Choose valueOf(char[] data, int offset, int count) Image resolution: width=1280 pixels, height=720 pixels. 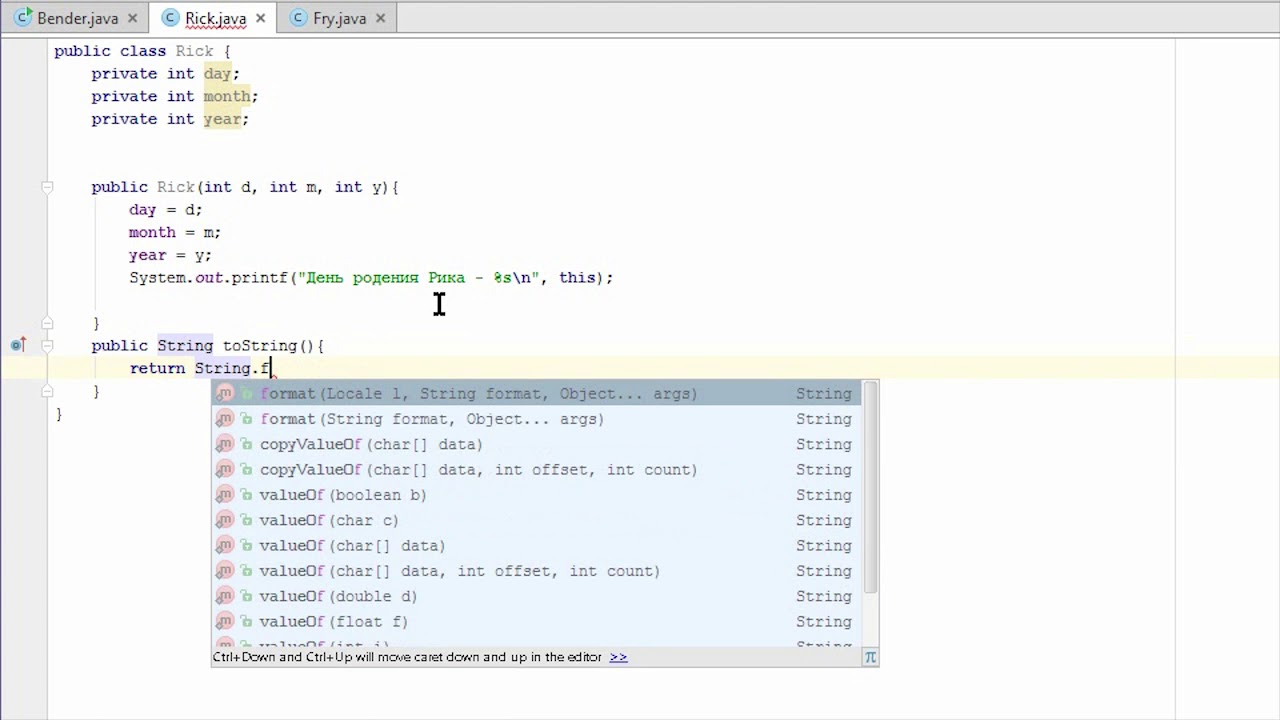coord(536,571)
